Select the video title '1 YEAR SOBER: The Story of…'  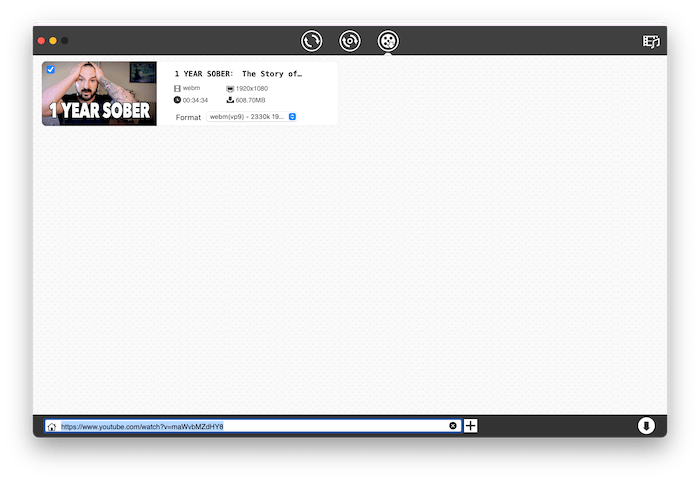click(238, 74)
